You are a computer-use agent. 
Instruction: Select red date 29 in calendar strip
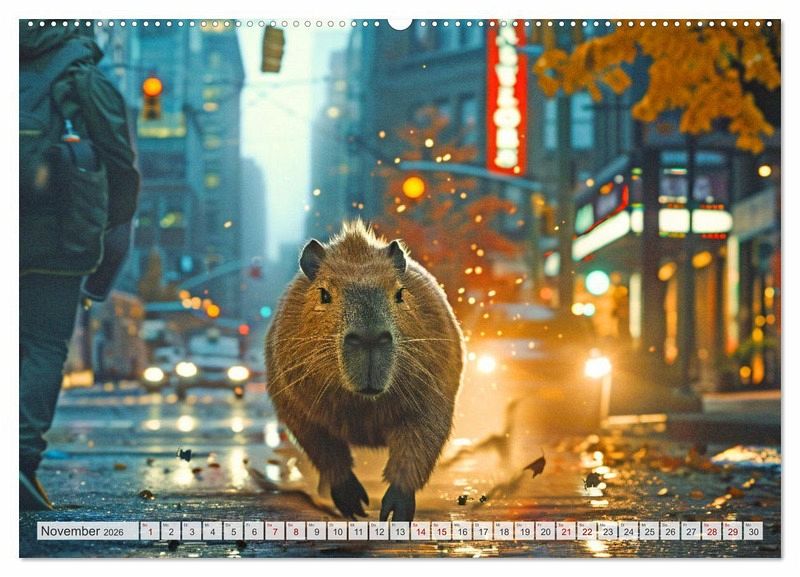tap(733, 531)
